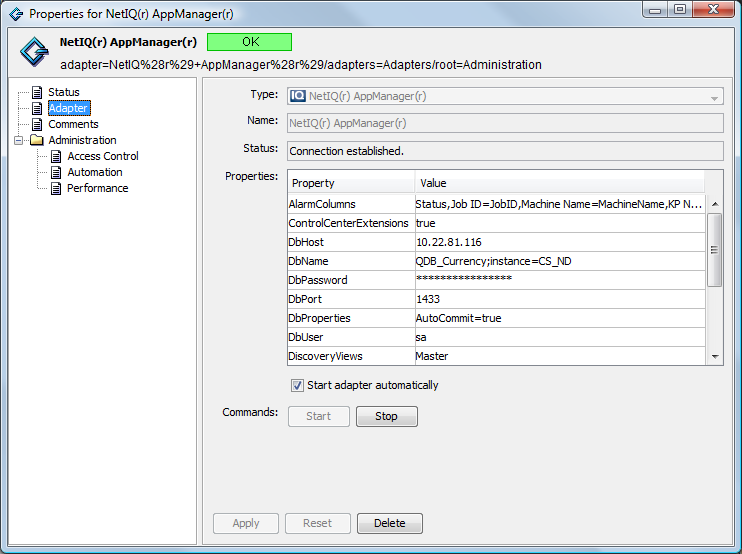Click the Delete button
Screen dimensions: 742x554
click(x=390, y=523)
